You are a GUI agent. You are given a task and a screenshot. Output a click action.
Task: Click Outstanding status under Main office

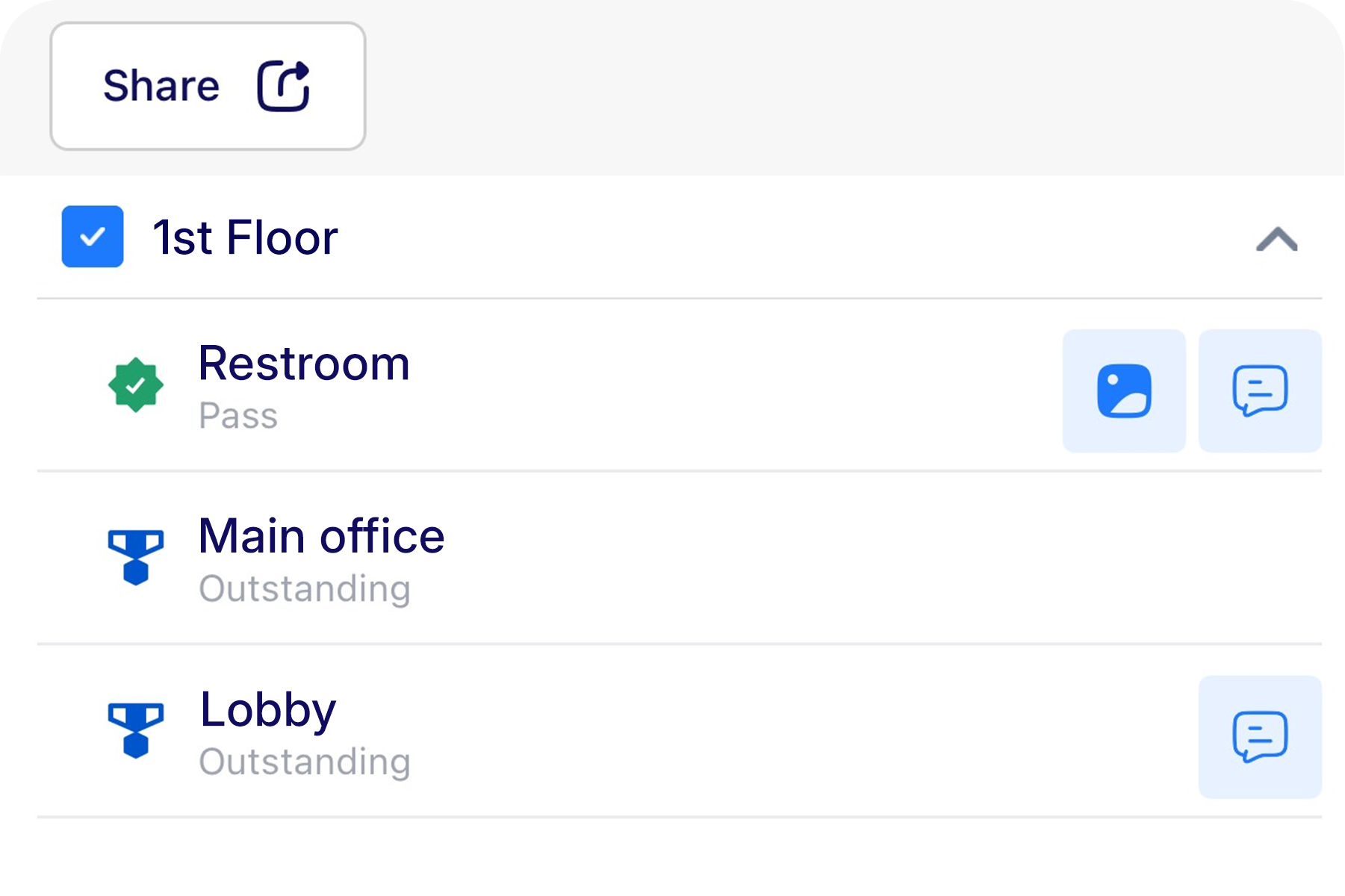click(x=305, y=589)
